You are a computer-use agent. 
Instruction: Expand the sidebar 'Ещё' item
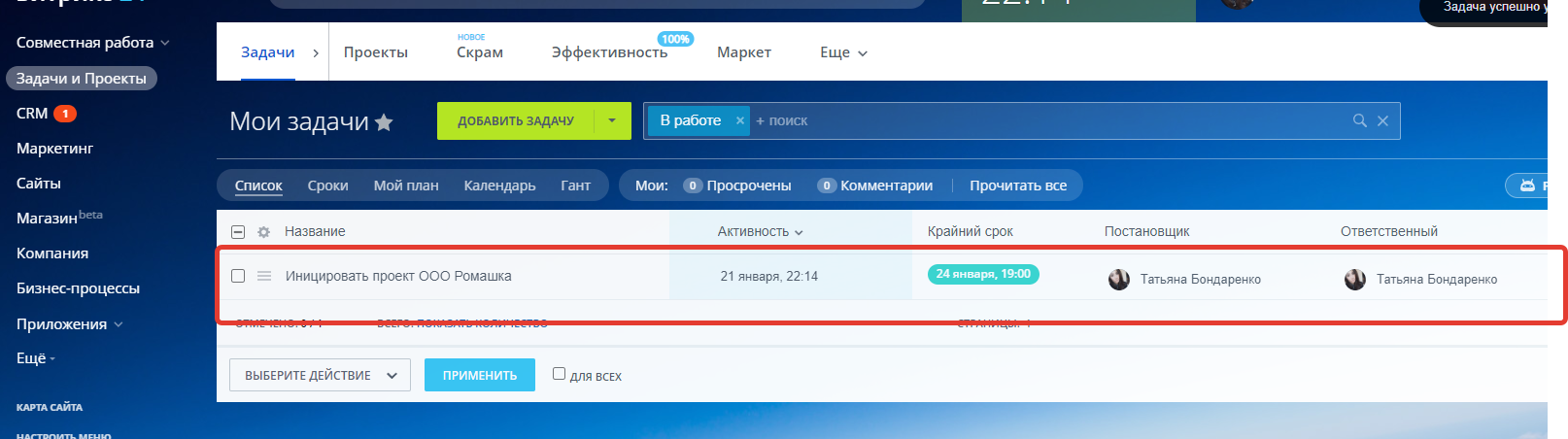coord(36,358)
